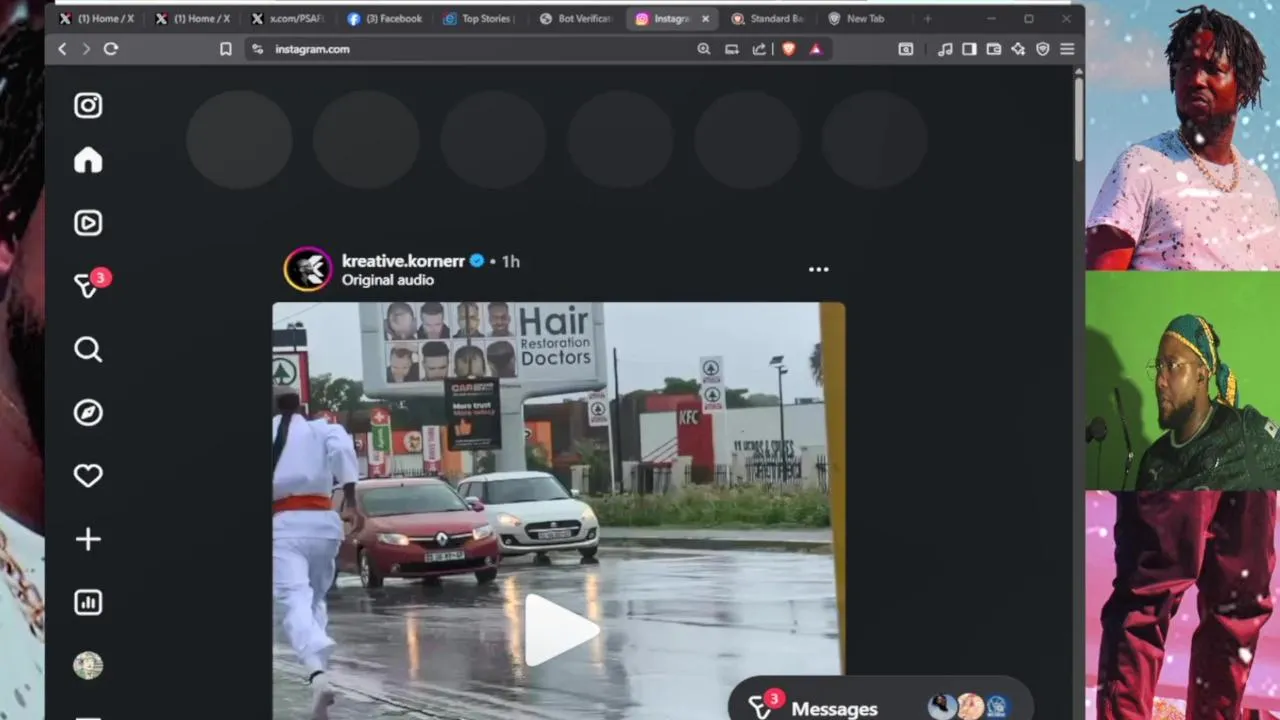Click the verified badge beside kreative.kornerr
1280x720 pixels.
pos(477,261)
